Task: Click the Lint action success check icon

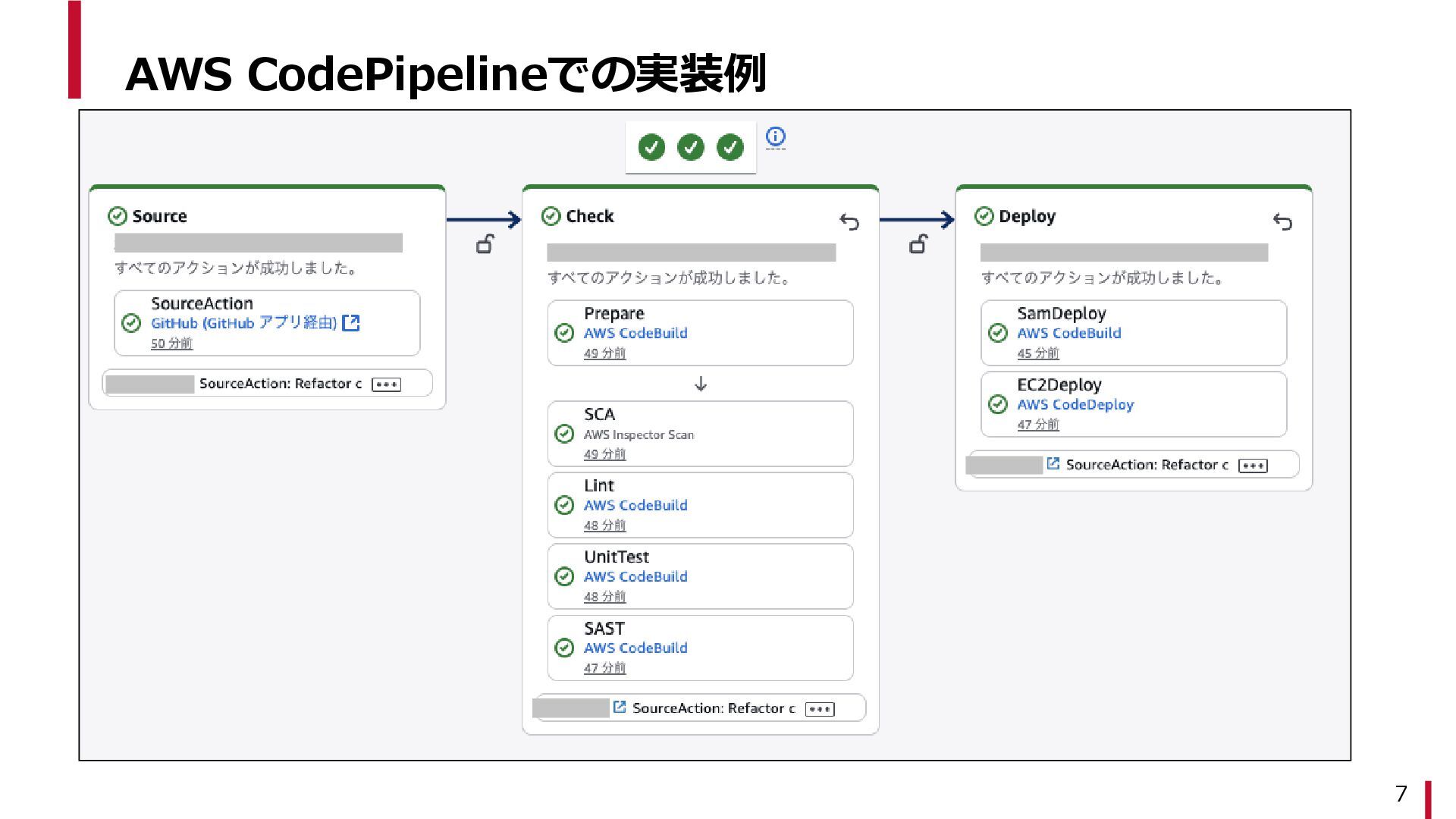Action: click(564, 505)
